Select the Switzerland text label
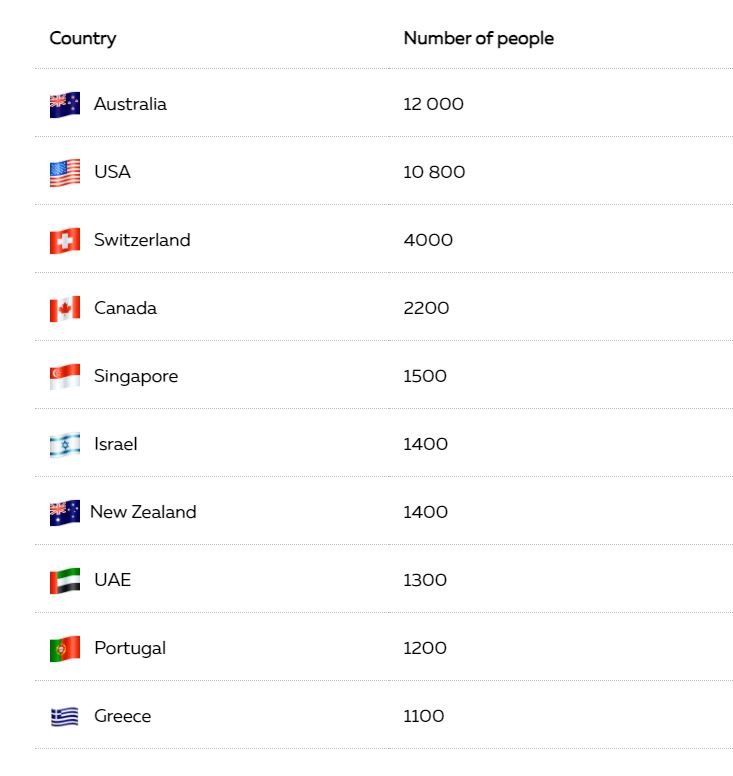 click(x=142, y=240)
